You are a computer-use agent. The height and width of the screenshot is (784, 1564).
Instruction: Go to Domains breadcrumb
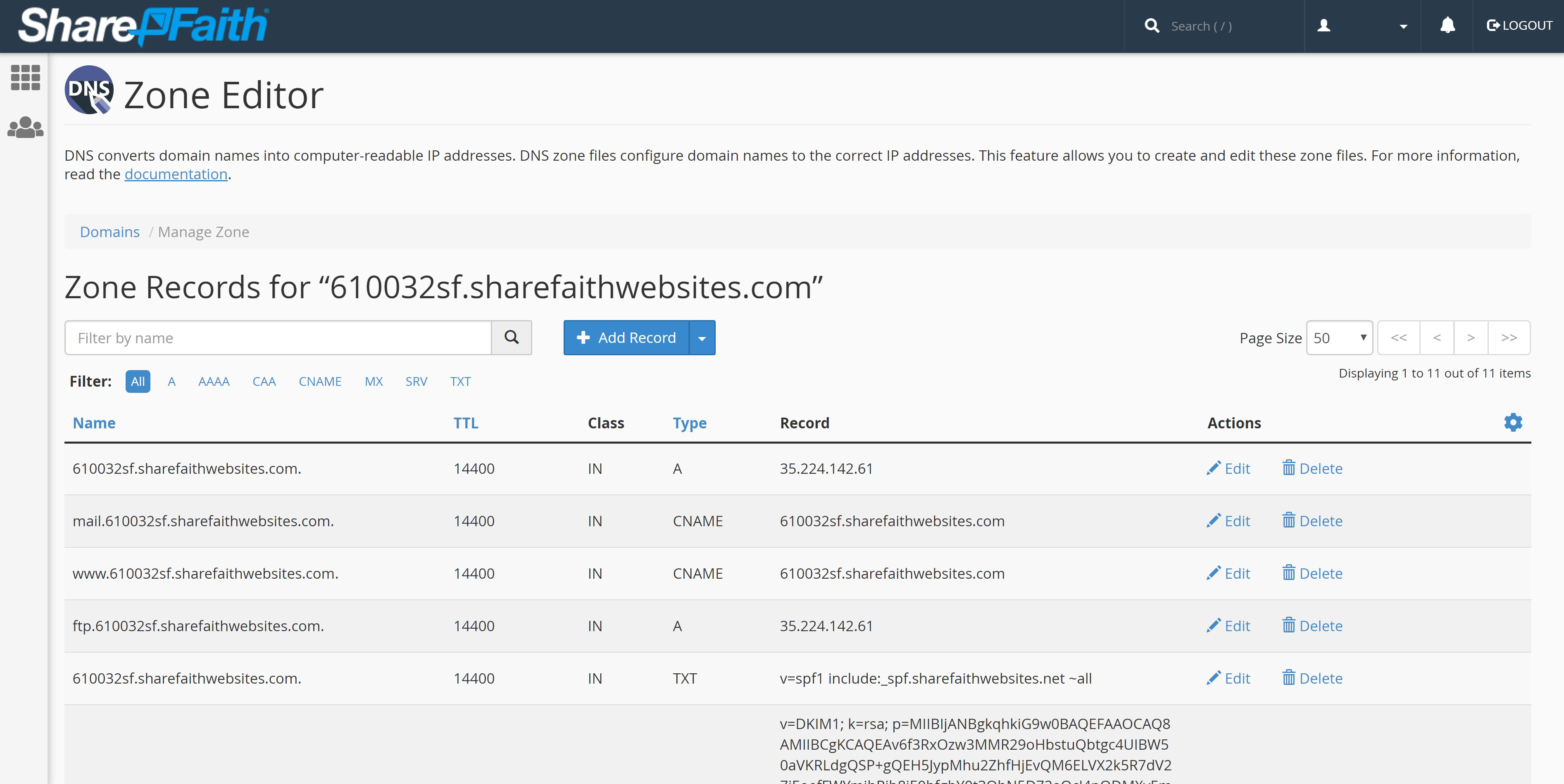pyautogui.click(x=109, y=232)
